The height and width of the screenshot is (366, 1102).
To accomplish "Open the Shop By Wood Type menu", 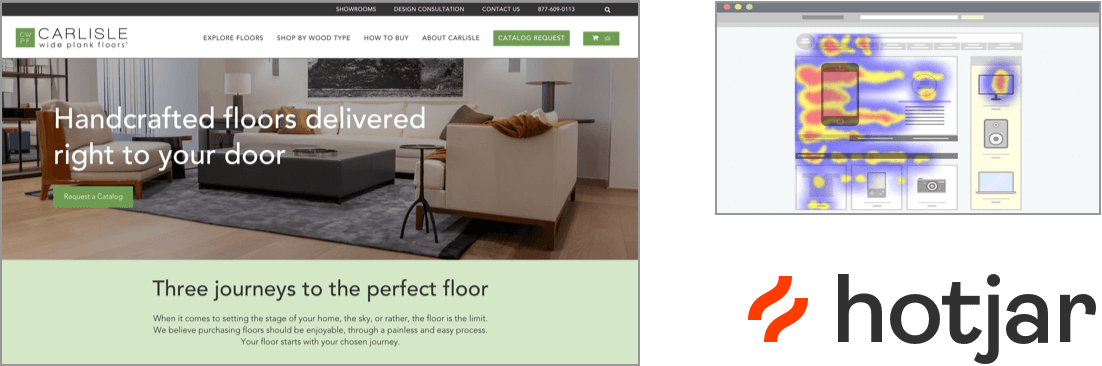I will click(x=313, y=38).
